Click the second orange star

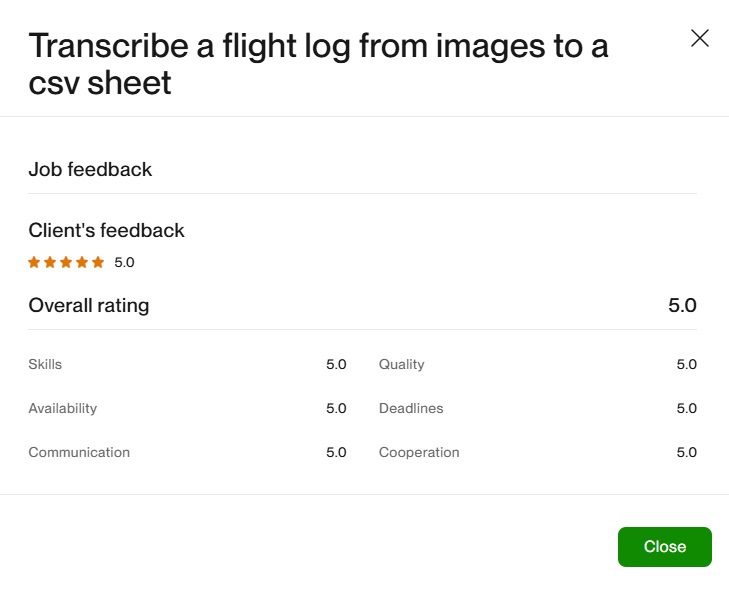[x=50, y=263]
